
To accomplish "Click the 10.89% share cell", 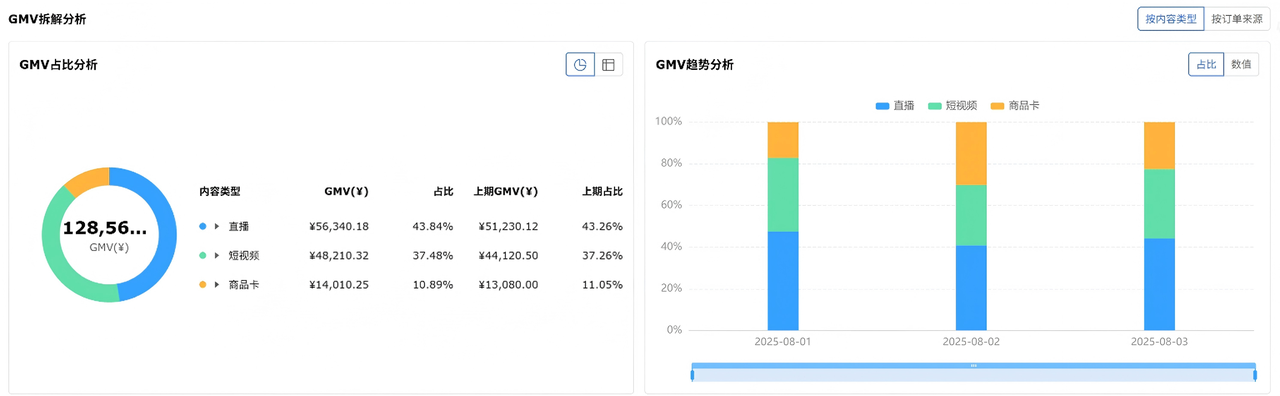I will pos(433,285).
